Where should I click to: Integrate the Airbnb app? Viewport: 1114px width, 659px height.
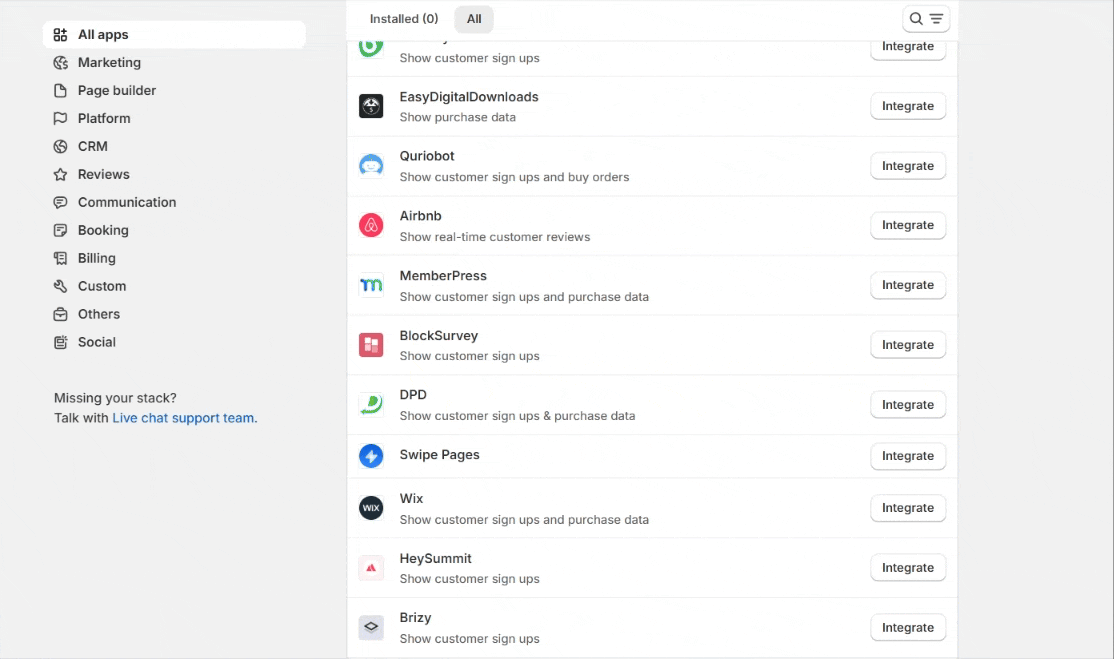coord(908,225)
